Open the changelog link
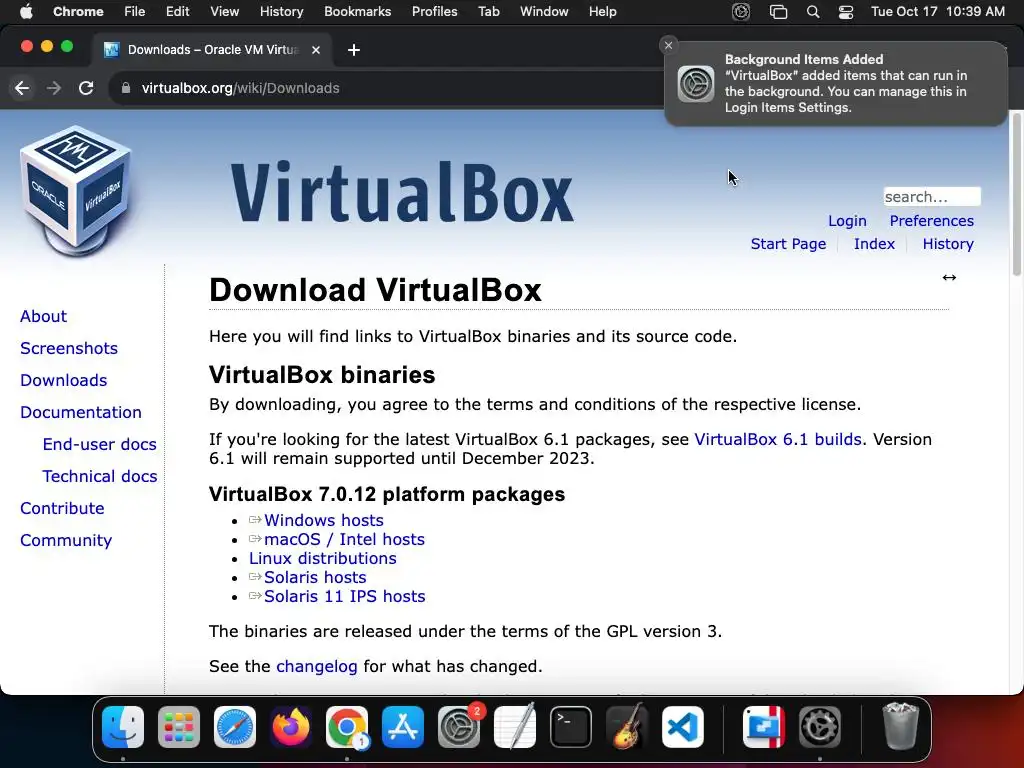The width and height of the screenshot is (1024, 768). coord(317,666)
